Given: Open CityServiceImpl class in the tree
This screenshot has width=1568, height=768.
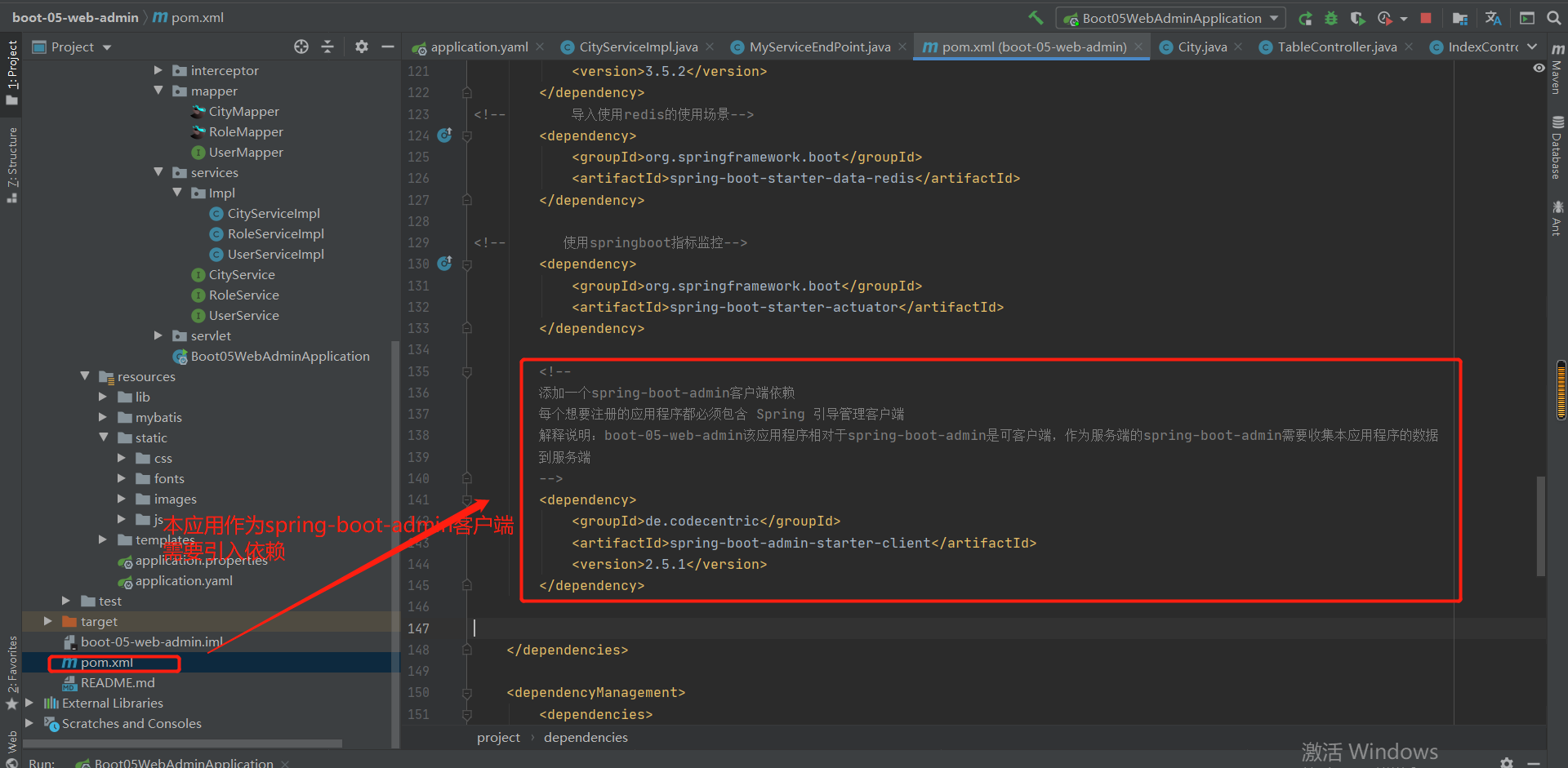Looking at the screenshot, I should coord(273,213).
